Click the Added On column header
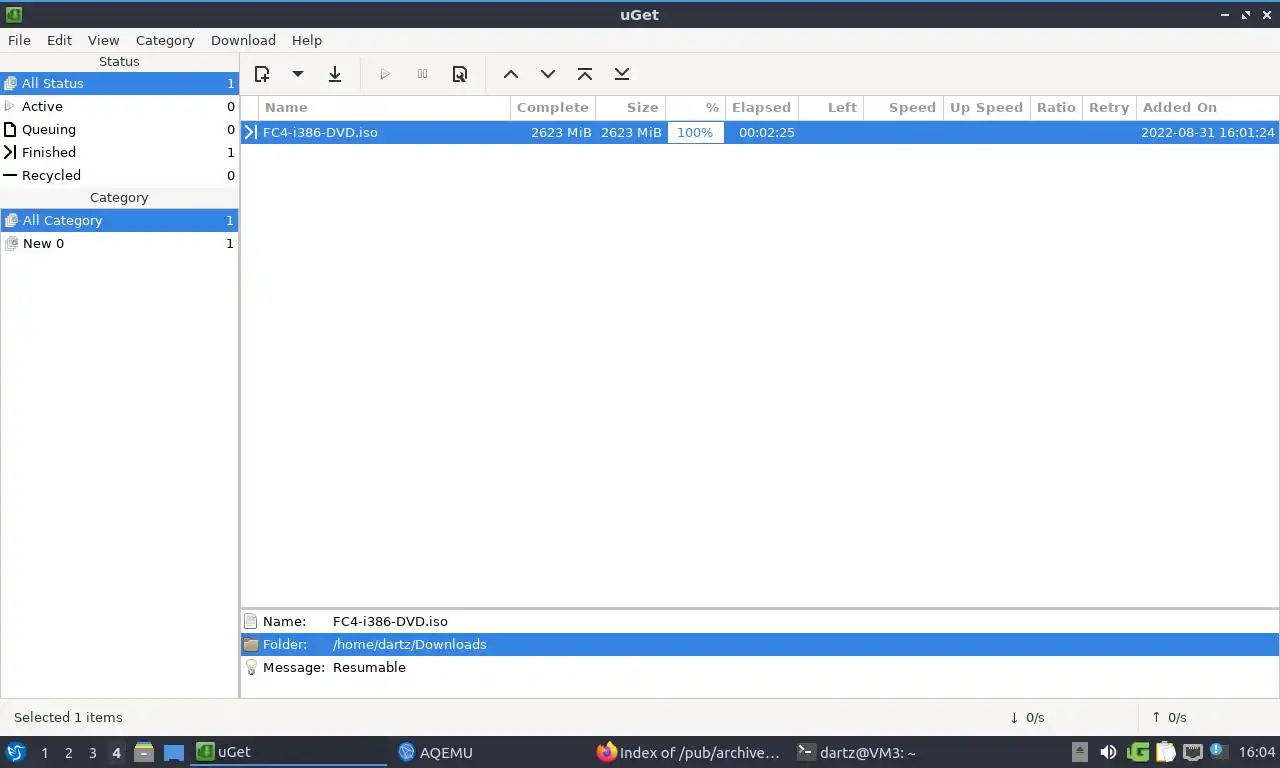This screenshot has height=768, width=1280. pyautogui.click(x=1207, y=107)
